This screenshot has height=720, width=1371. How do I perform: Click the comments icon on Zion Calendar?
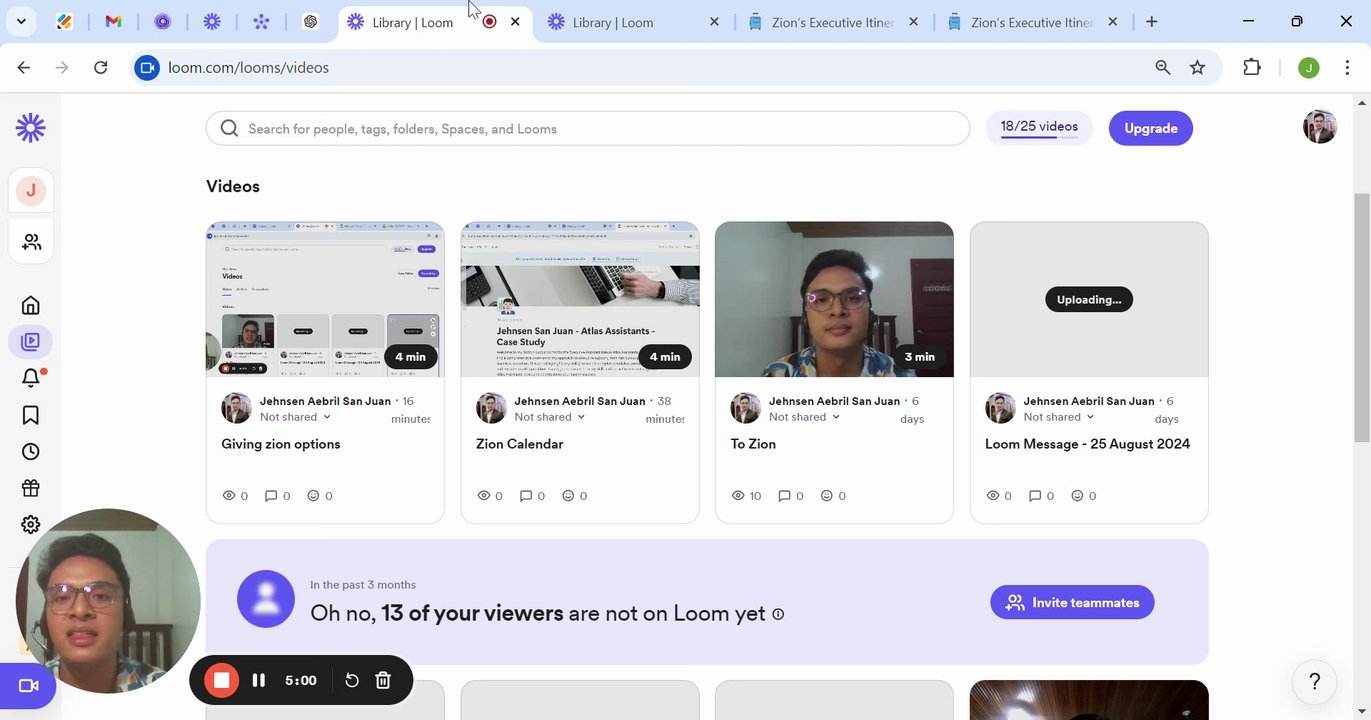point(526,496)
